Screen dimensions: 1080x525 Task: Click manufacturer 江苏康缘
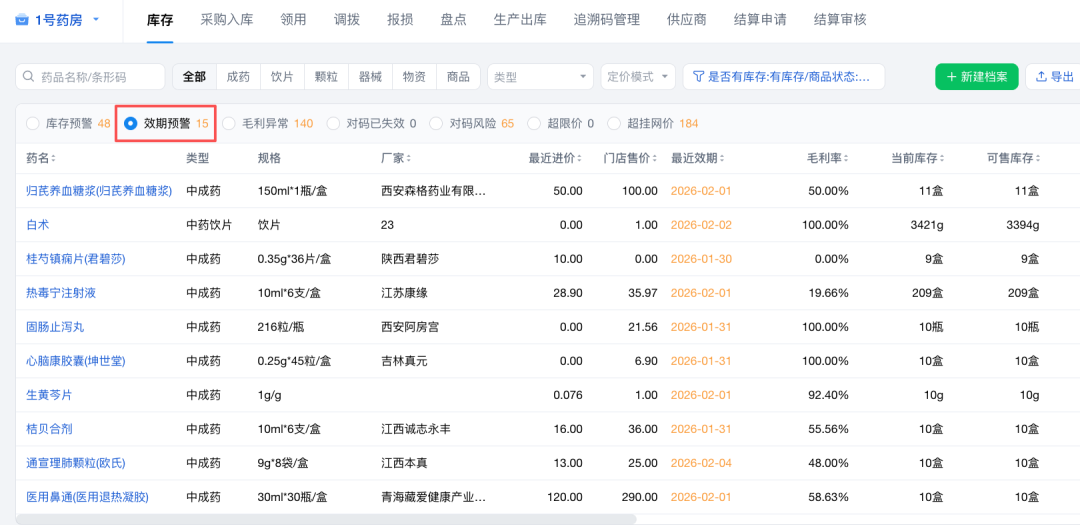point(404,293)
